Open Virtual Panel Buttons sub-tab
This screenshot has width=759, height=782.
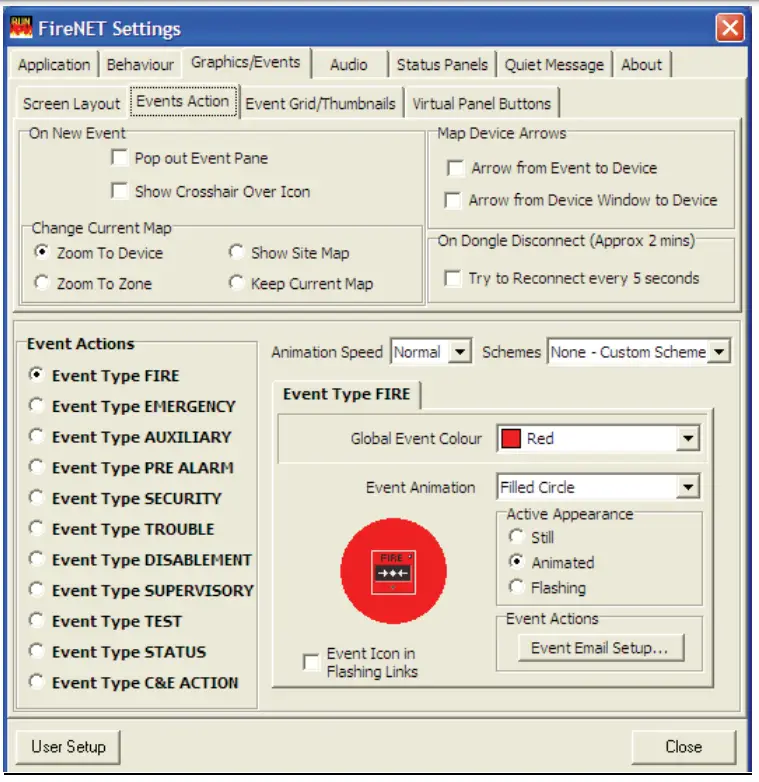pyautogui.click(x=481, y=104)
